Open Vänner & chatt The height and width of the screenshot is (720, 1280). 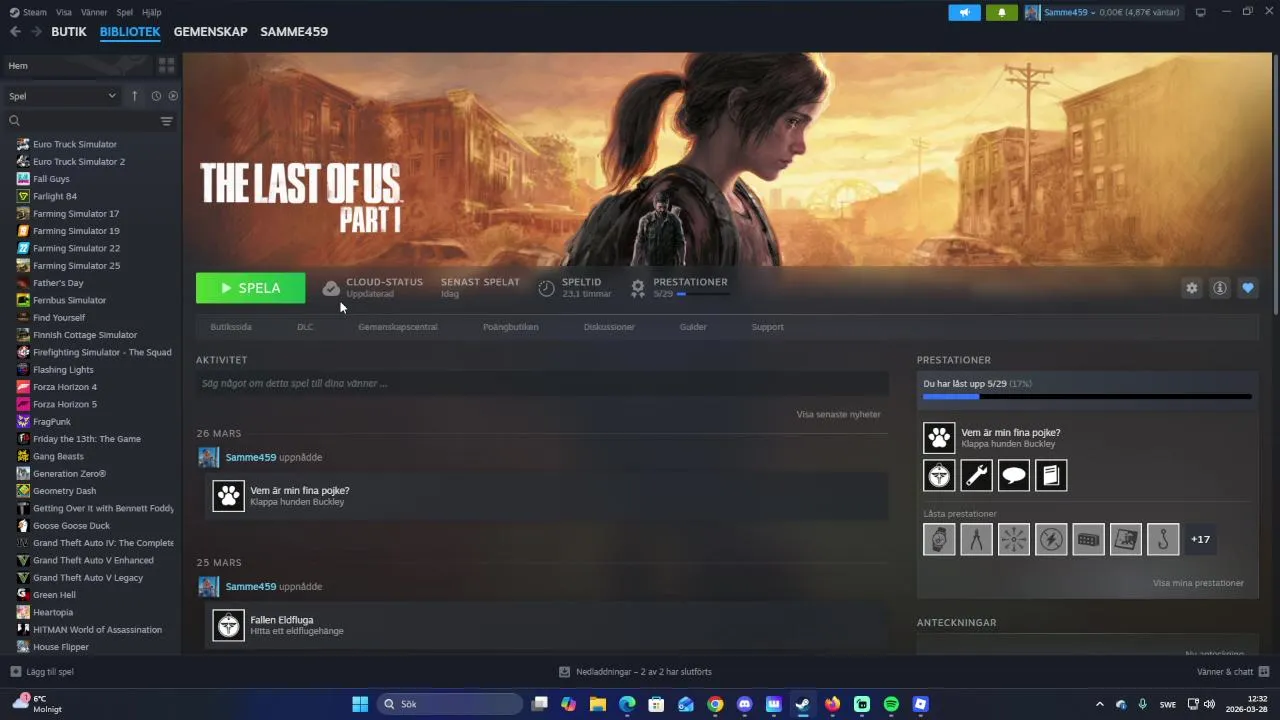click(1233, 672)
